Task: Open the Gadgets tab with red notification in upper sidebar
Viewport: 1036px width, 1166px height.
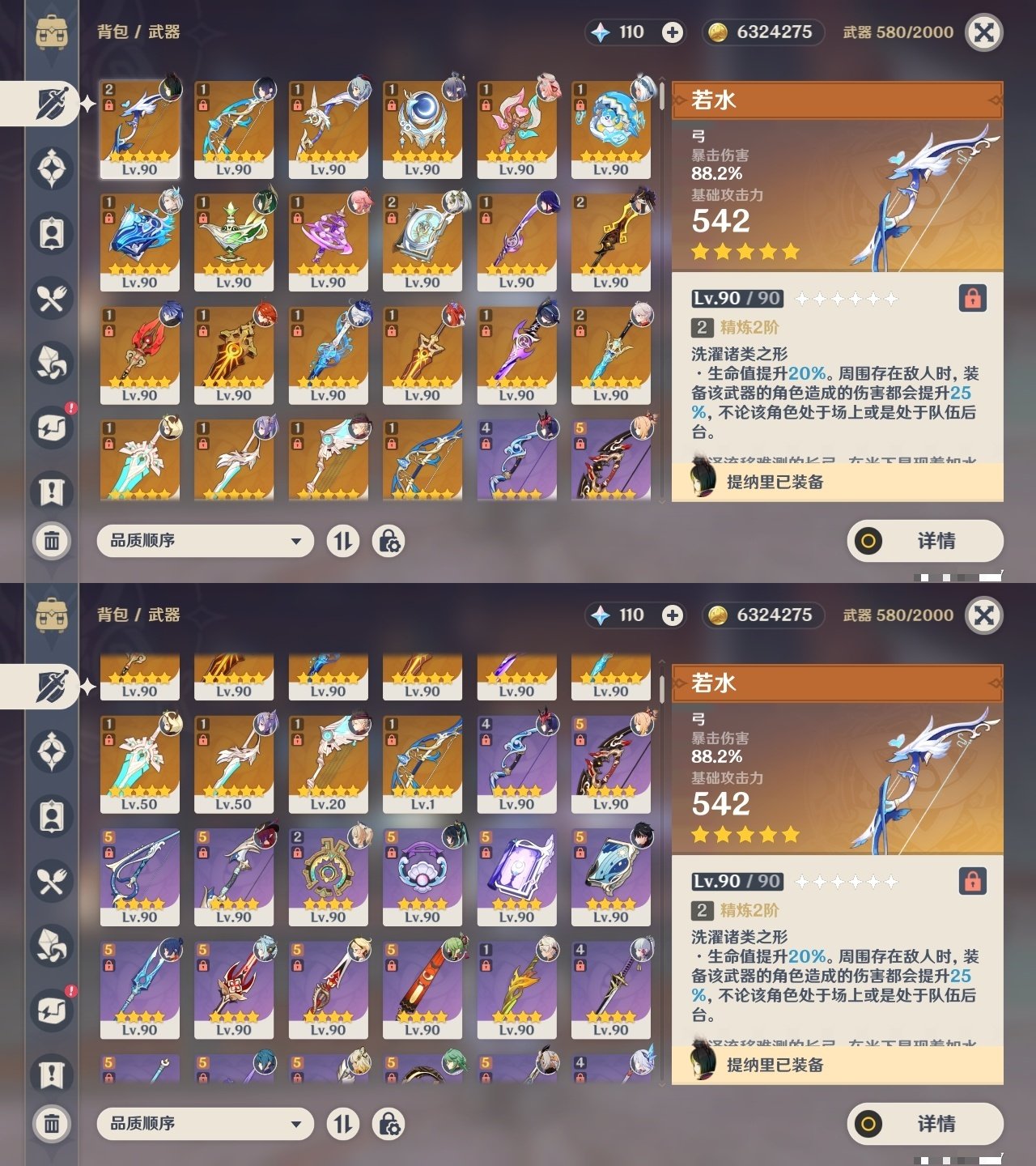Action: [x=52, y=428]
